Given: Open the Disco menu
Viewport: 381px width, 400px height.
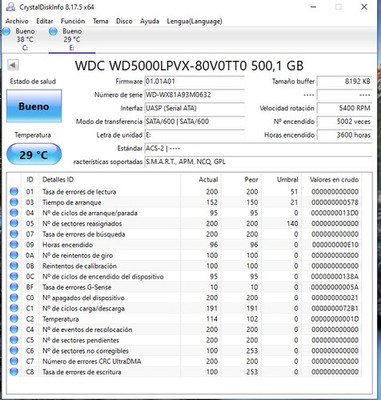Looking at the screenshot, I should [124, 21].
